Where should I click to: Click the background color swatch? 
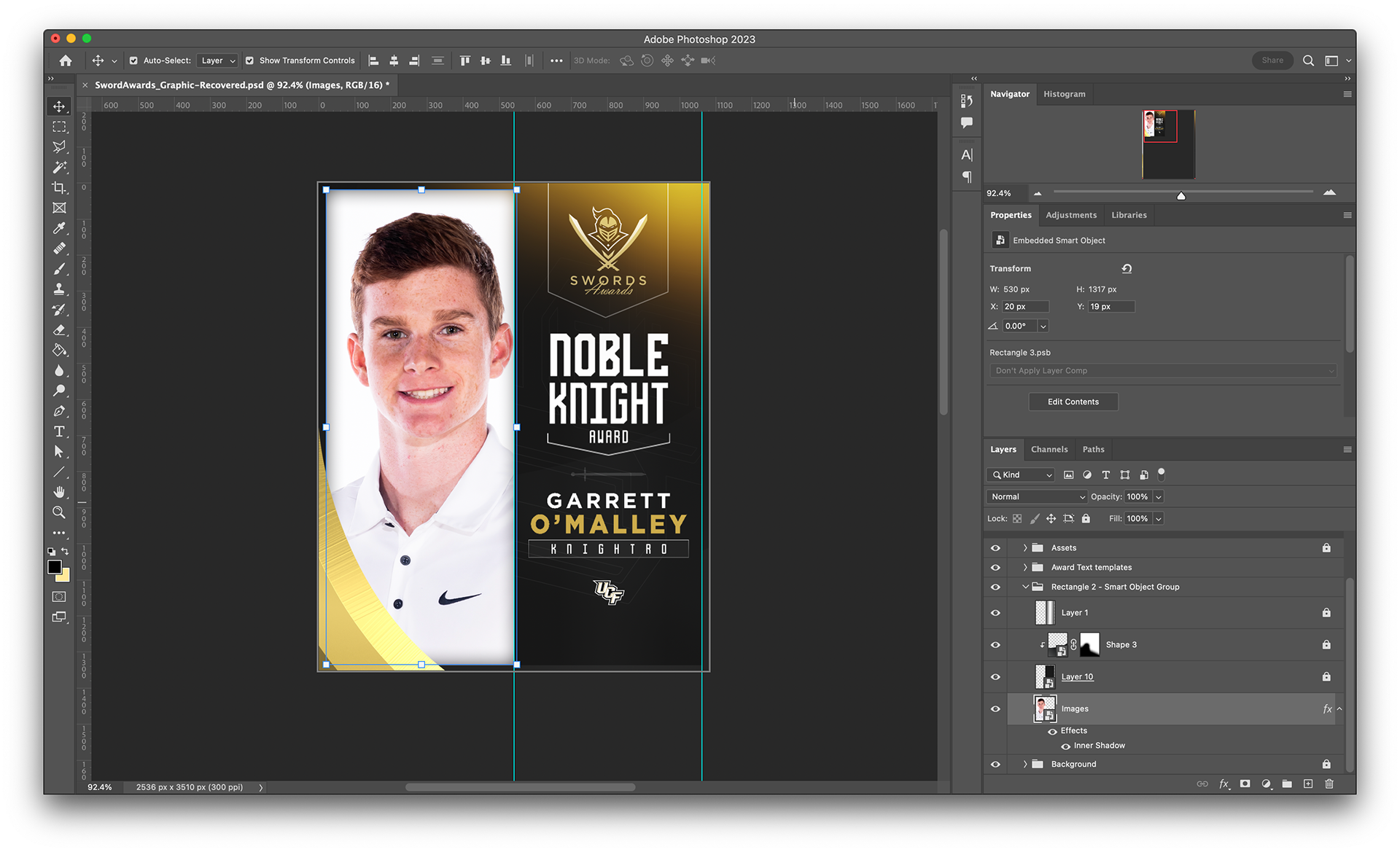point(66,577)
